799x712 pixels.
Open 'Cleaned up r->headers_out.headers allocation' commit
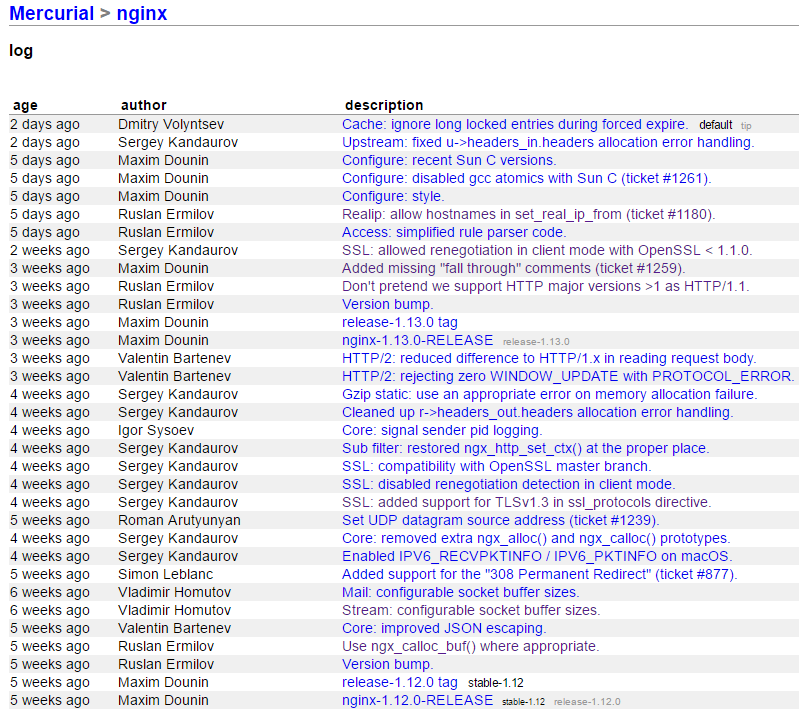(x=538, y=412)
